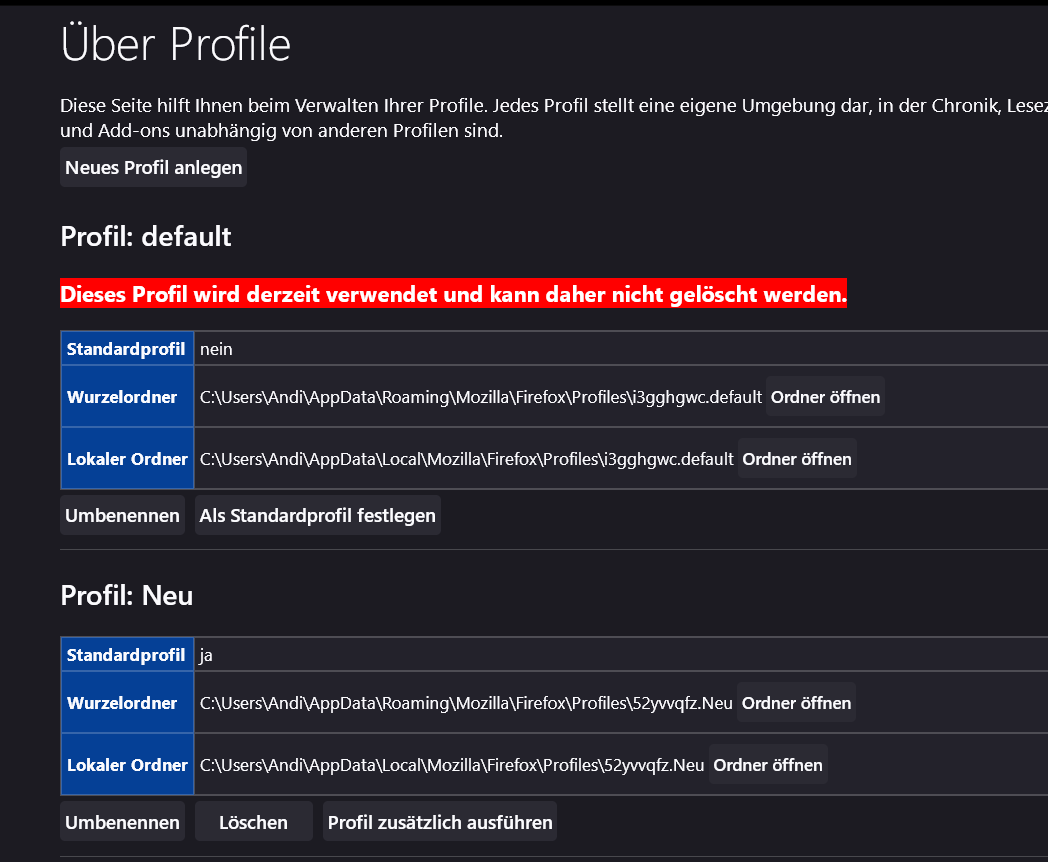This screenshot has width=1048, height=862.
Task: Open Lokaler Ordner folder of Neu profile
Action: 768,765
